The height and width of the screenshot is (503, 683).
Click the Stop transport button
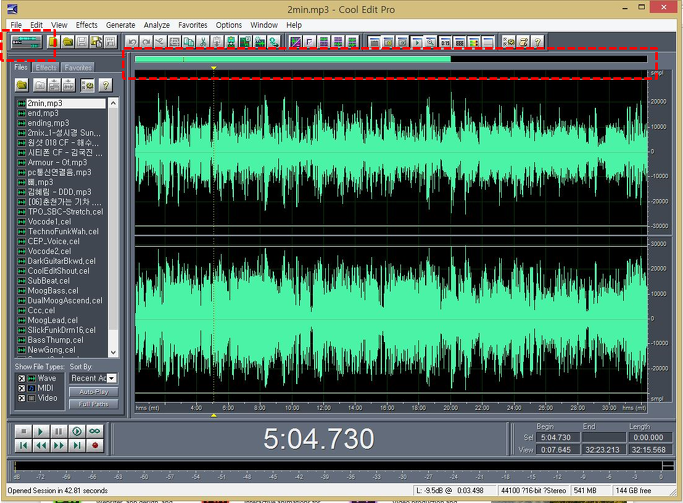(24, 431)
